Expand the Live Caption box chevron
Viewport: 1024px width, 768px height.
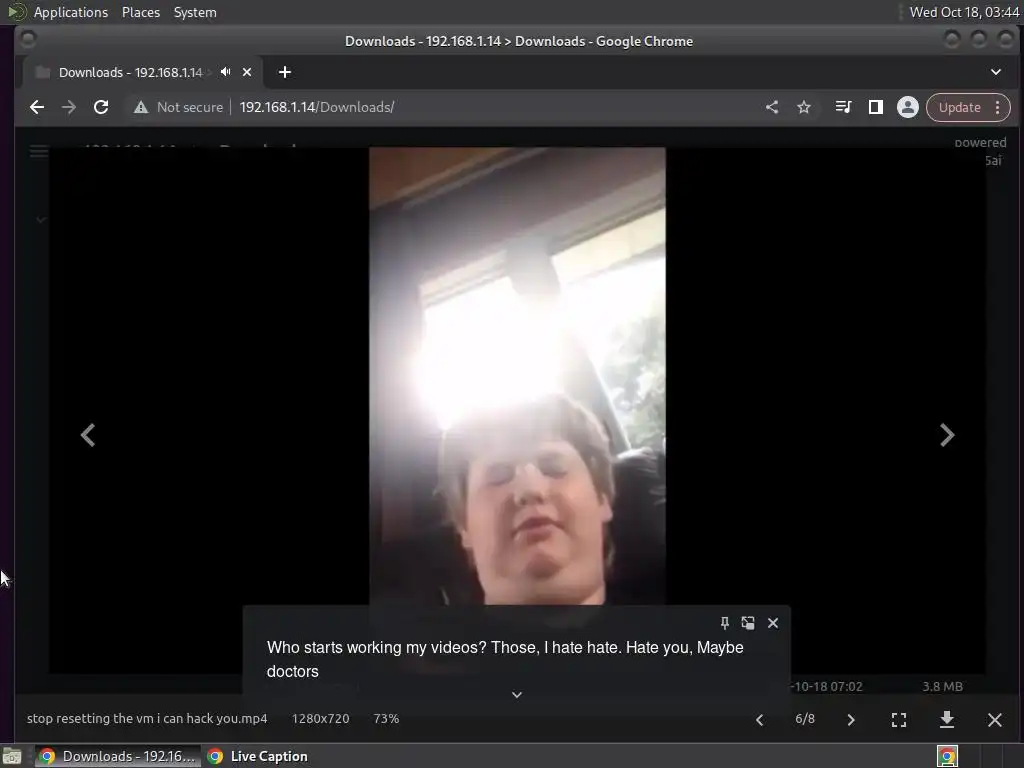[517, 695]
